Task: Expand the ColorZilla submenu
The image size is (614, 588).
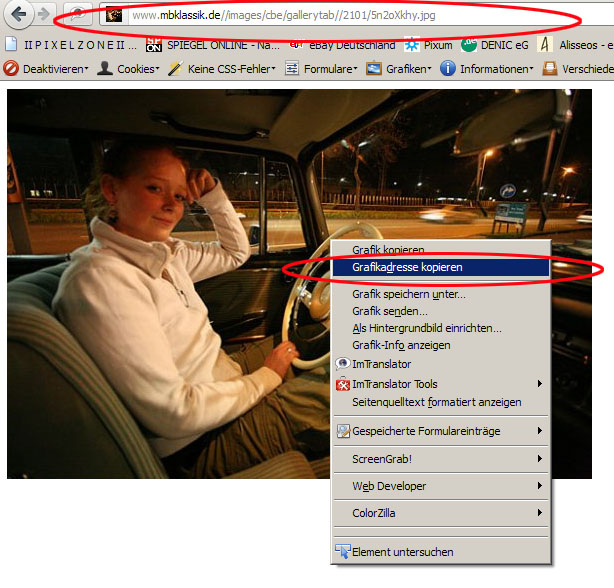Action: pos(441,513)
